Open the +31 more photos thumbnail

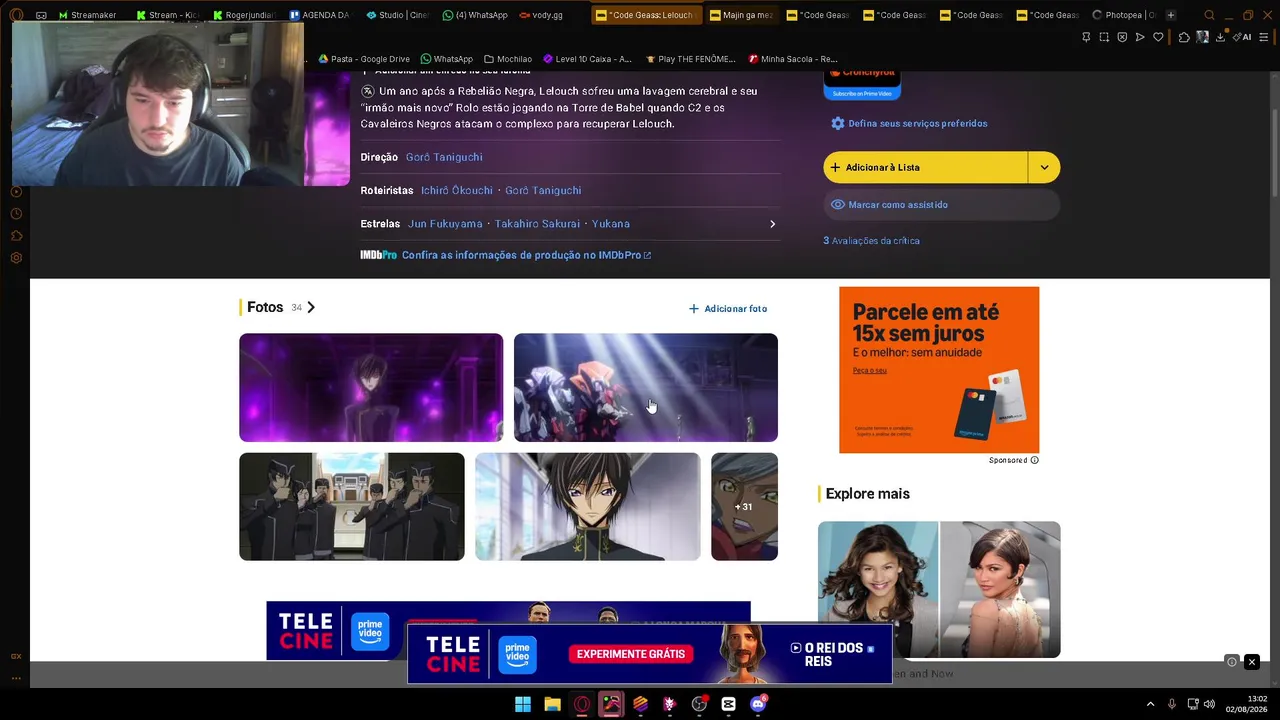pyautogui.click(x=744, y=507)
